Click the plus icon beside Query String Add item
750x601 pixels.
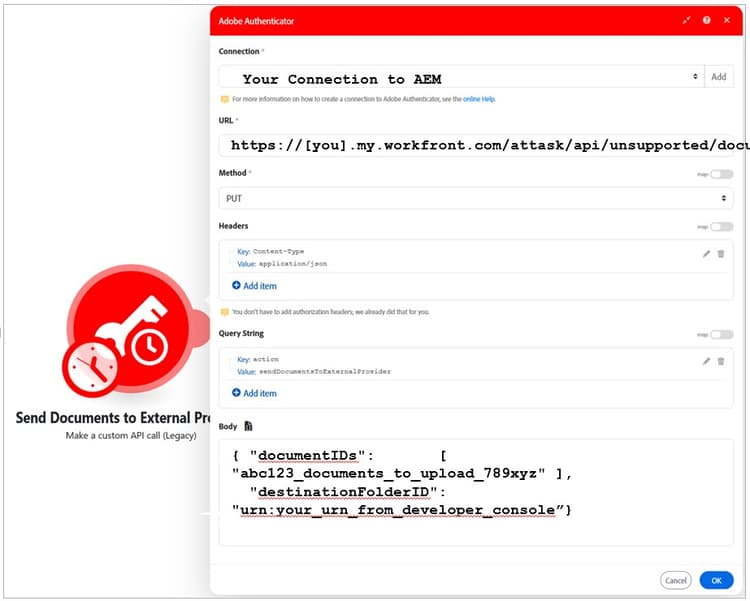[x=236, y=392]
